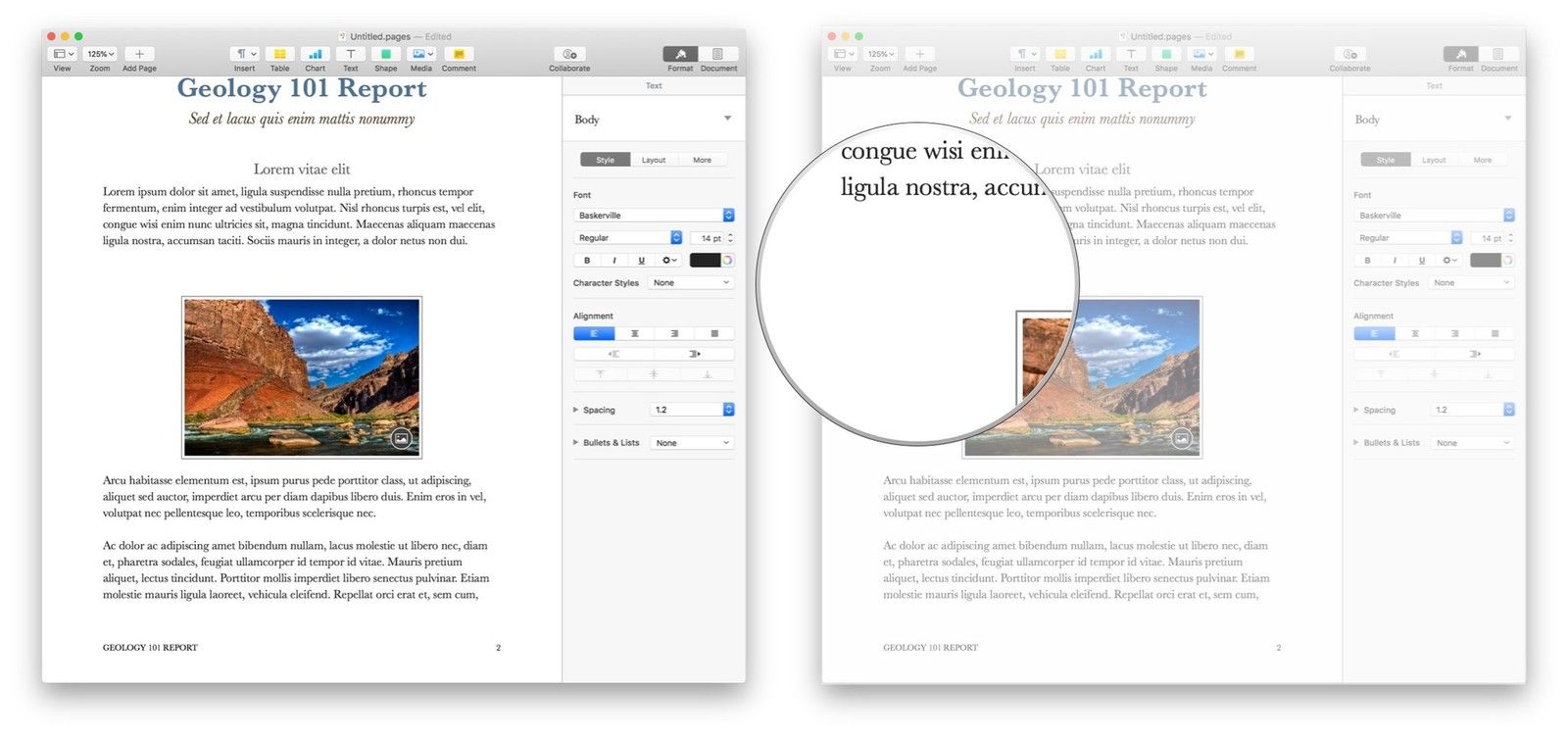Open the Document inspector in the left window

(x=718, y=55)
